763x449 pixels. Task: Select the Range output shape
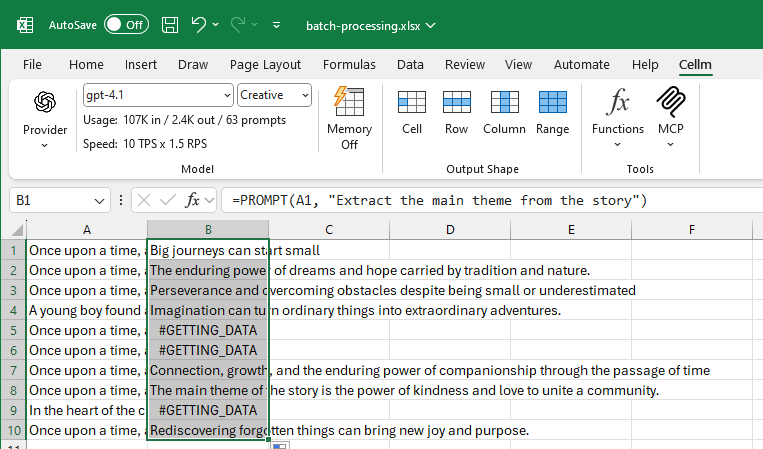pos(552,103)
